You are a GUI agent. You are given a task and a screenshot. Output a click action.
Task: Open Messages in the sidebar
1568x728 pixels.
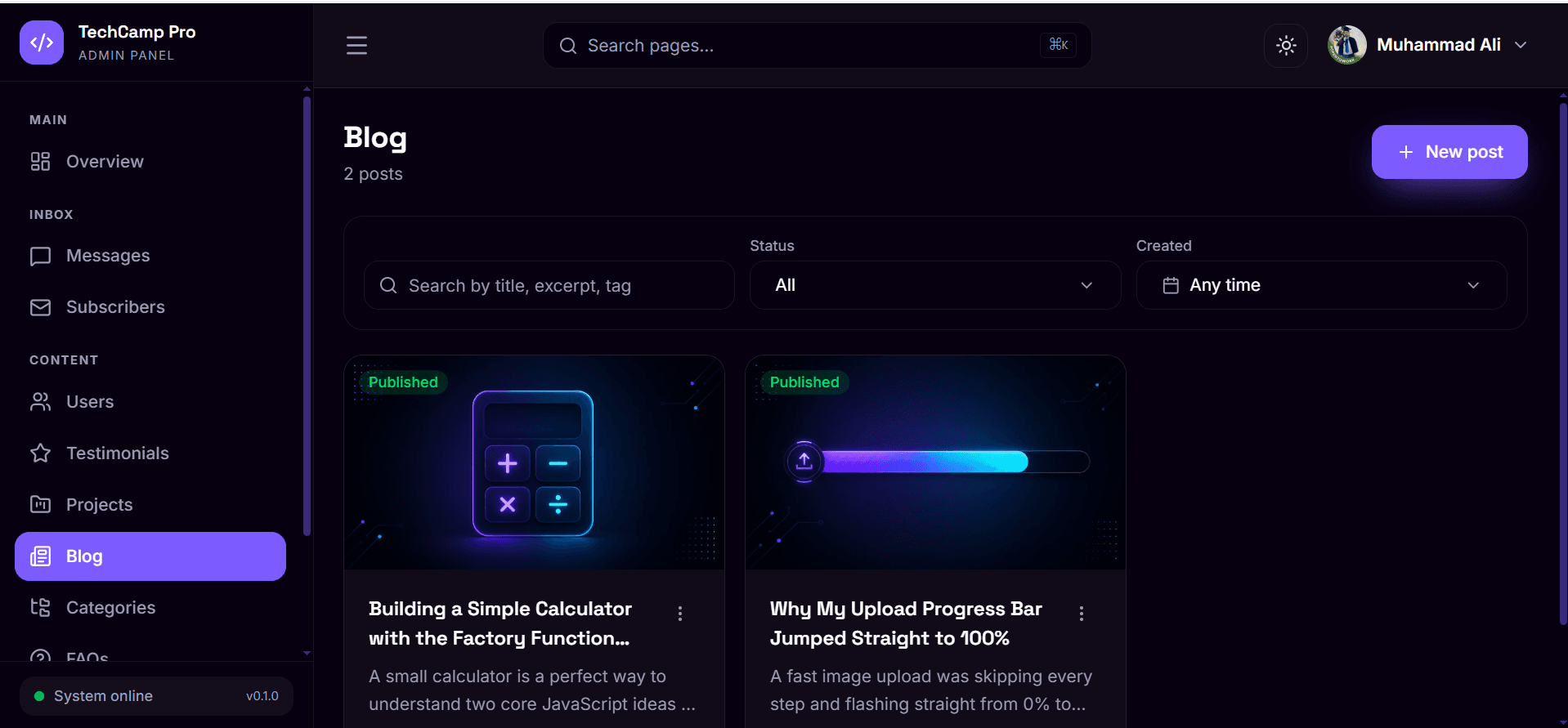pos(150,256)
